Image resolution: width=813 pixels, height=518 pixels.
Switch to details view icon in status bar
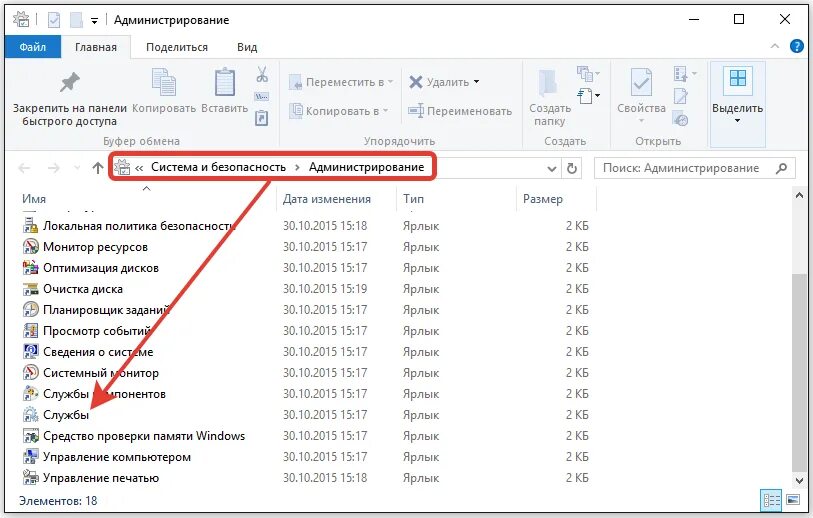[x=771, y=500]
